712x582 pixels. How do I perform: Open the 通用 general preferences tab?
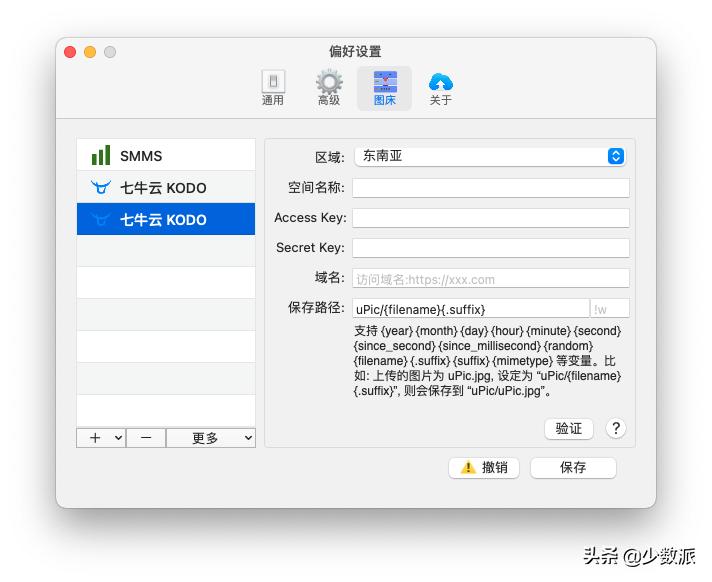click(273, 88)
